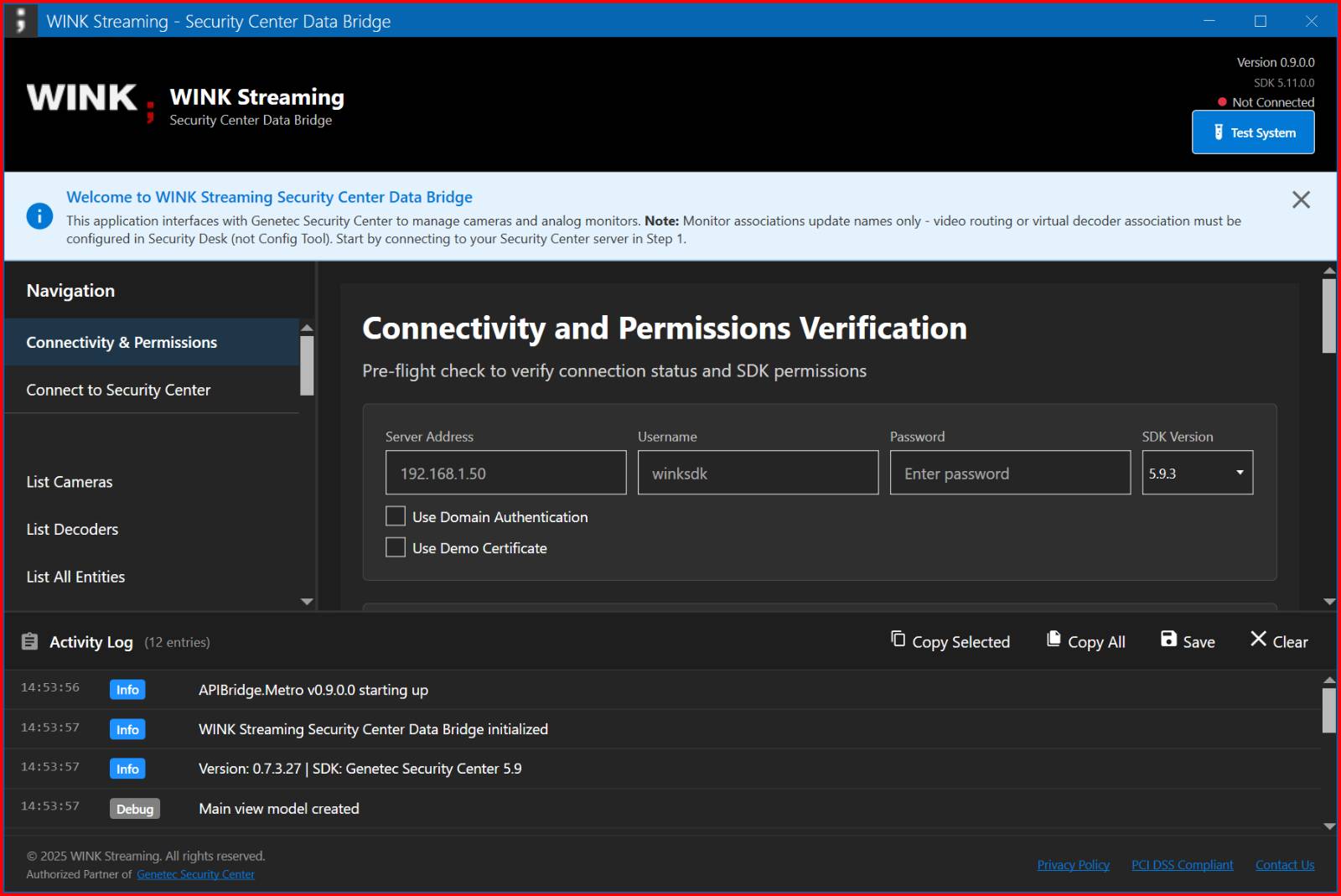Click the Save floppy disk icon
Image resolution: width=1341 pixels, height=896 pixels.
(1168, 639)
